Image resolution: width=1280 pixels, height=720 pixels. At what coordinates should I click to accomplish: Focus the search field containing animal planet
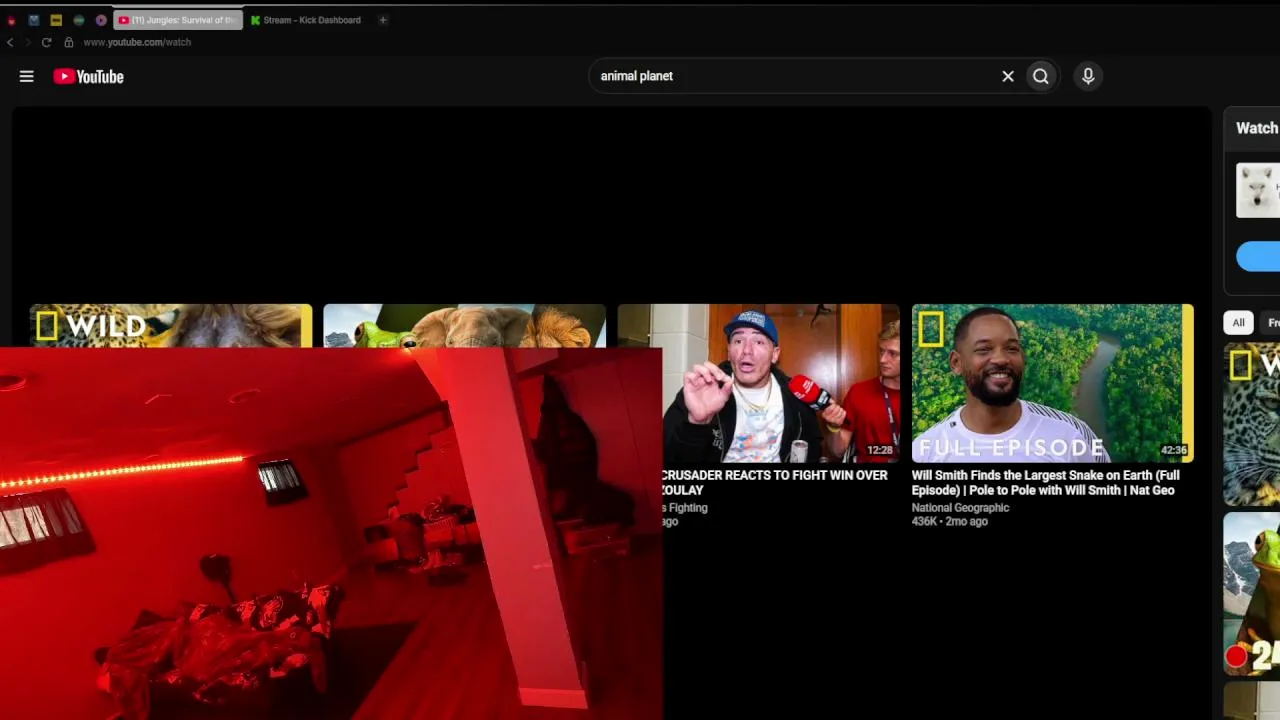point(795,76)
